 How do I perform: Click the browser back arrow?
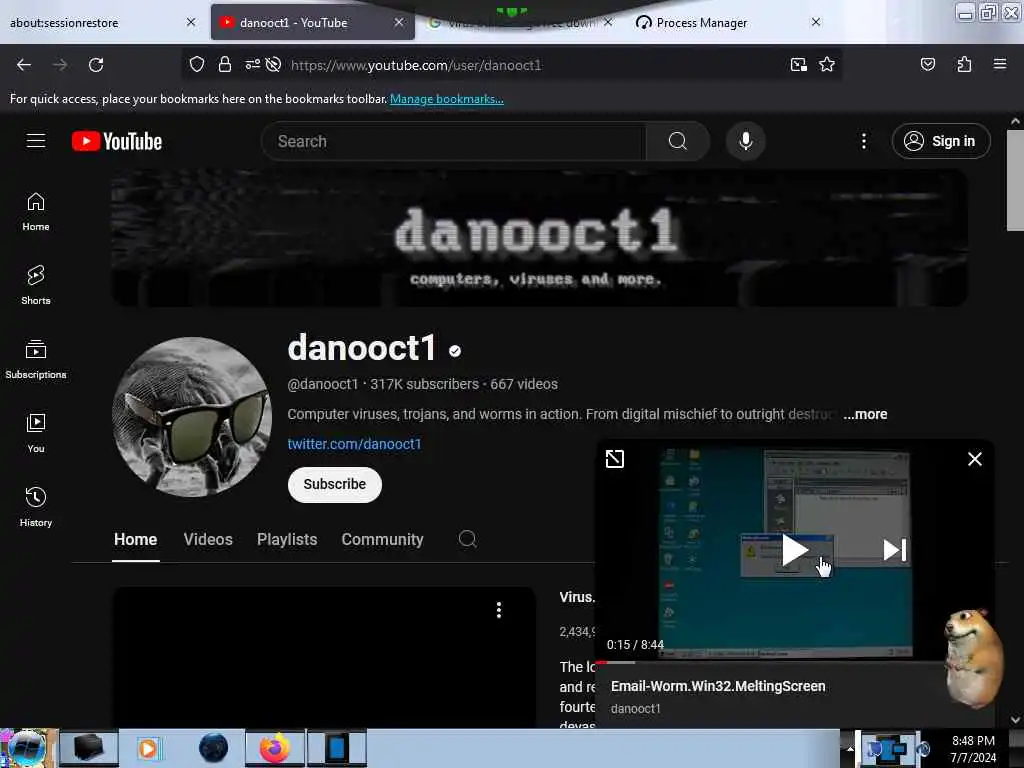tap(24, 65)
